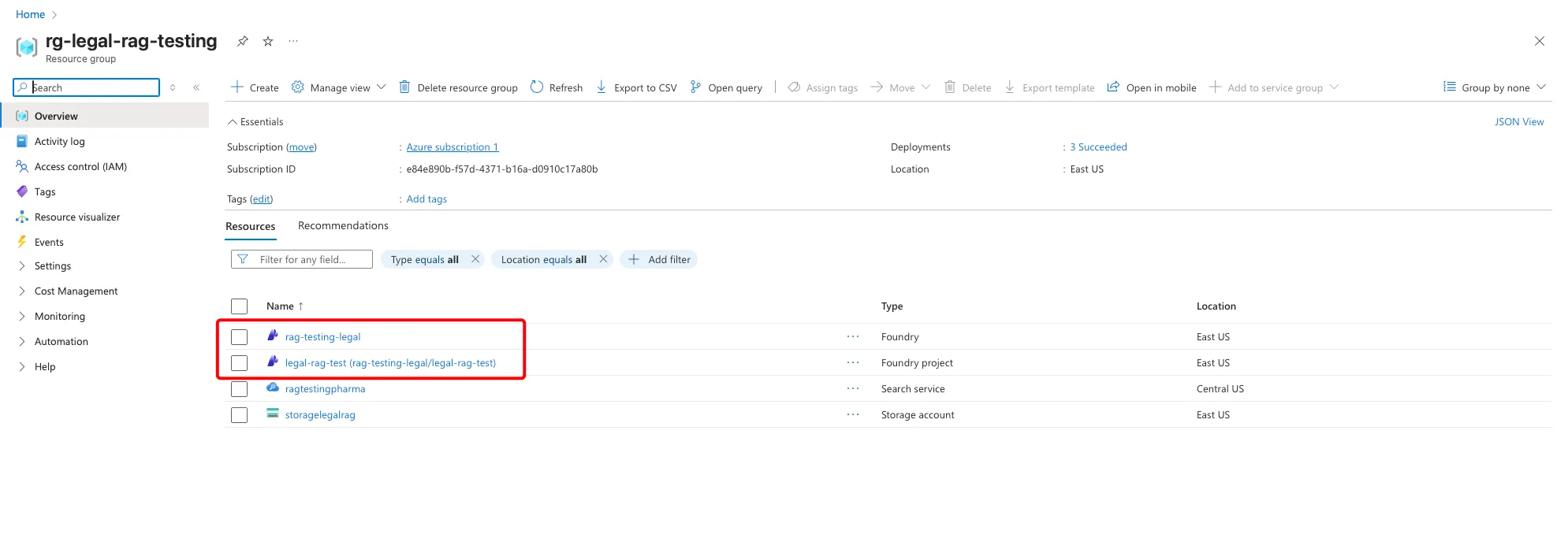The height and width of the screenshot is (553, 1568).
Task: Select the Resources tab
Action: pos(251,226)
